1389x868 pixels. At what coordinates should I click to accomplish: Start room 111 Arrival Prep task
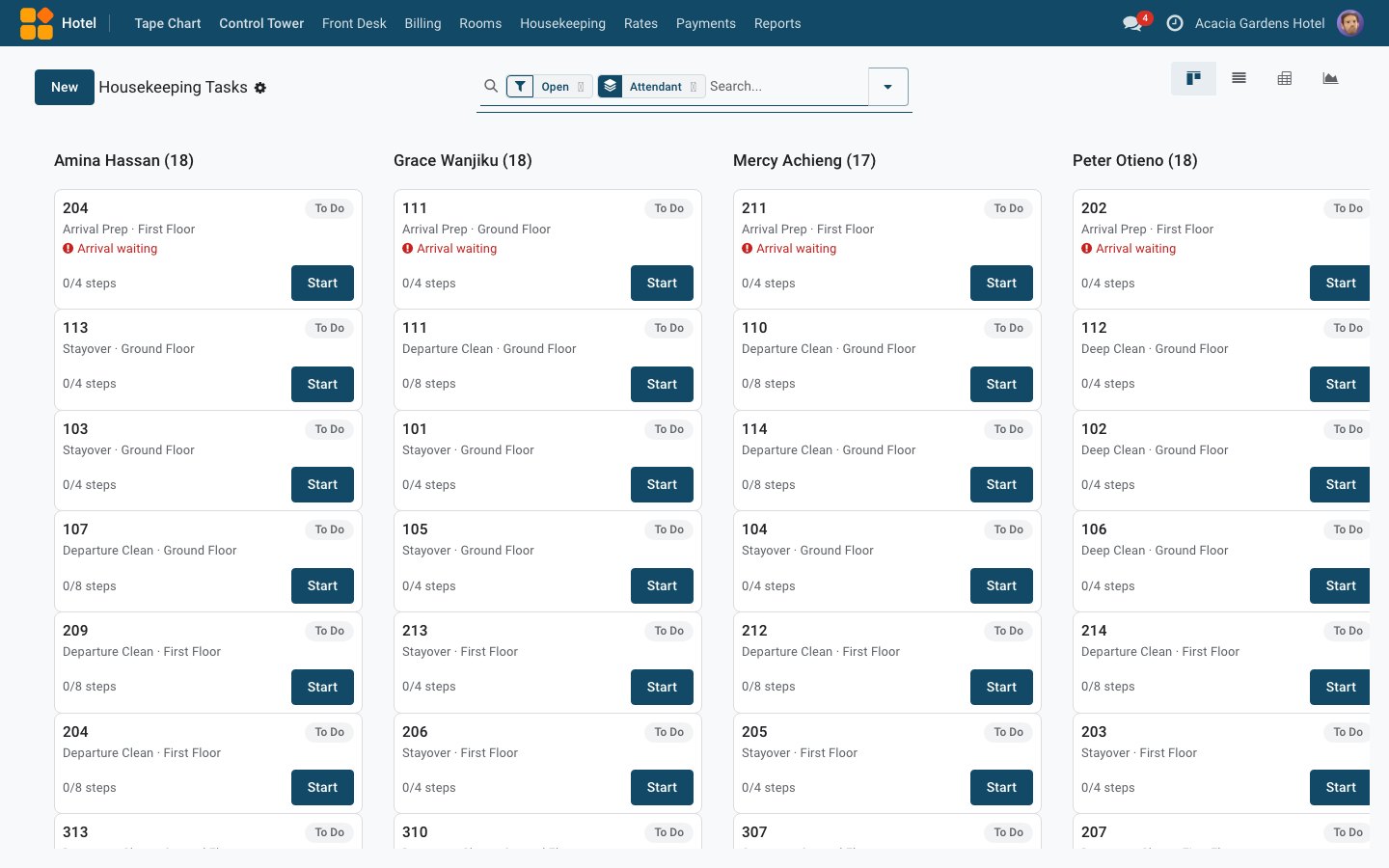click(x=662, y=283)
